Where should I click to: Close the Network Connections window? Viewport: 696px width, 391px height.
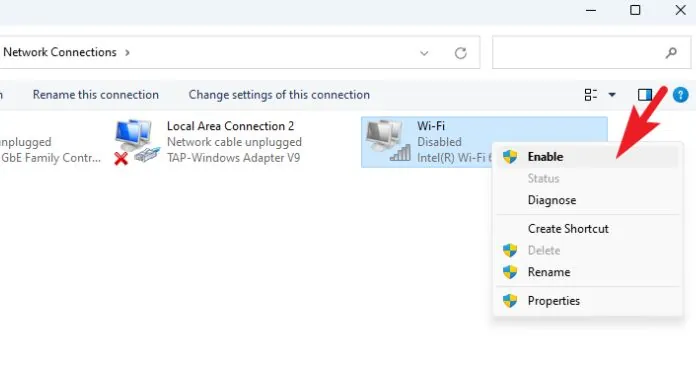680,10
